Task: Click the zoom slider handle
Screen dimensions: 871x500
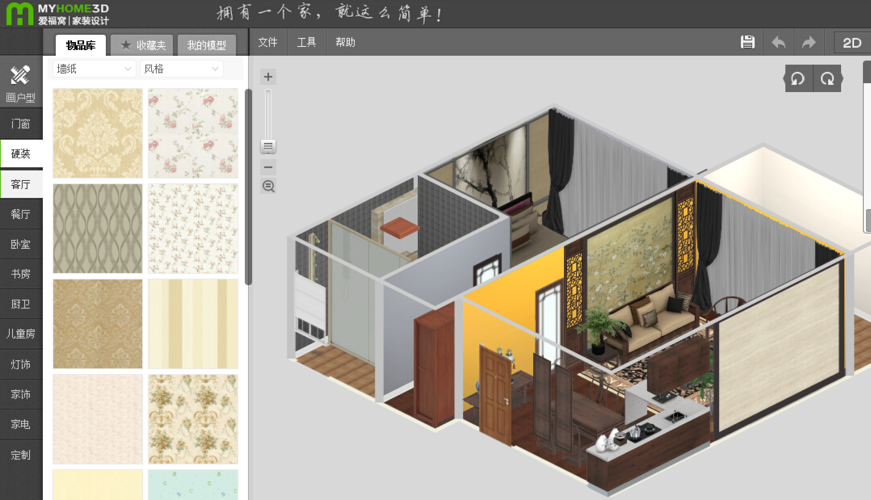Action: coord(268,146)
